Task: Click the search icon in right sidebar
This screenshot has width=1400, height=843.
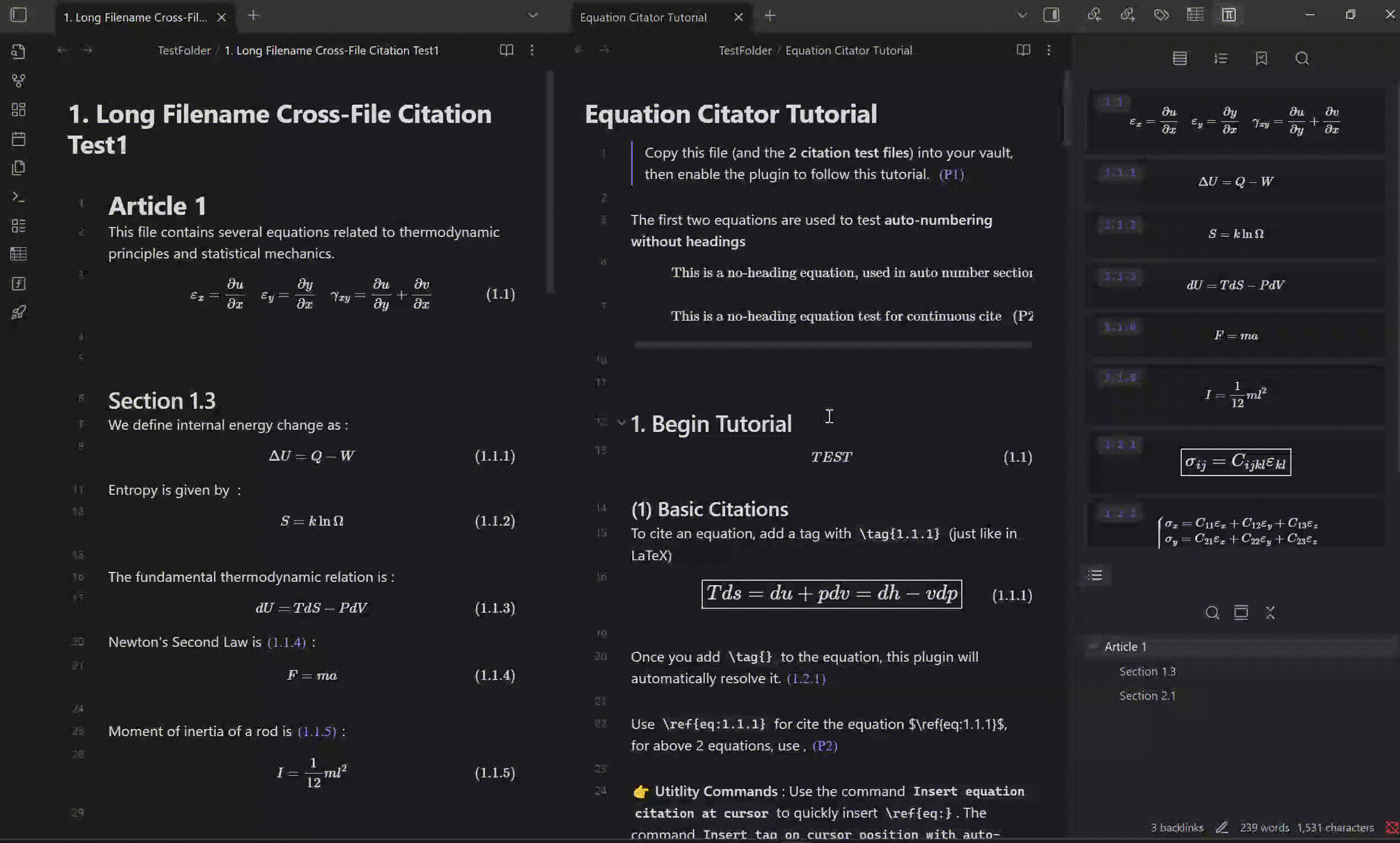Action: 1302,58
